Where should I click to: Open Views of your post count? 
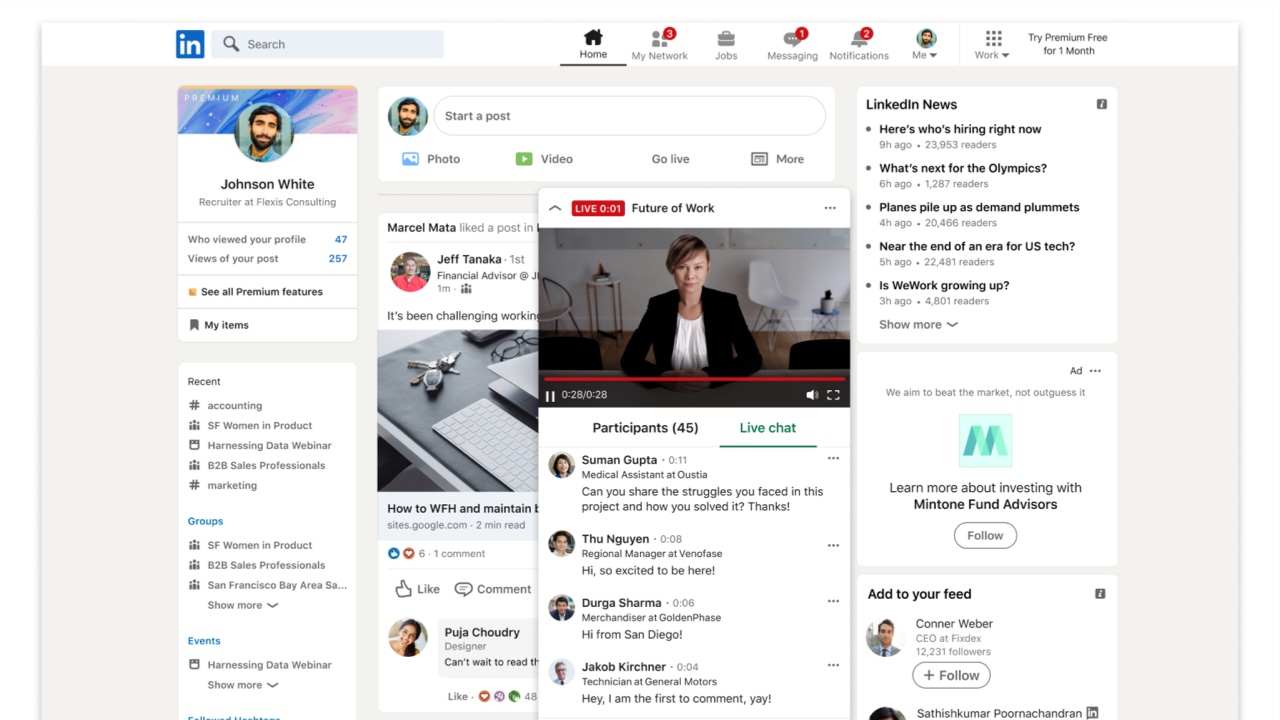pyautogui.click(x=267, y=259)
